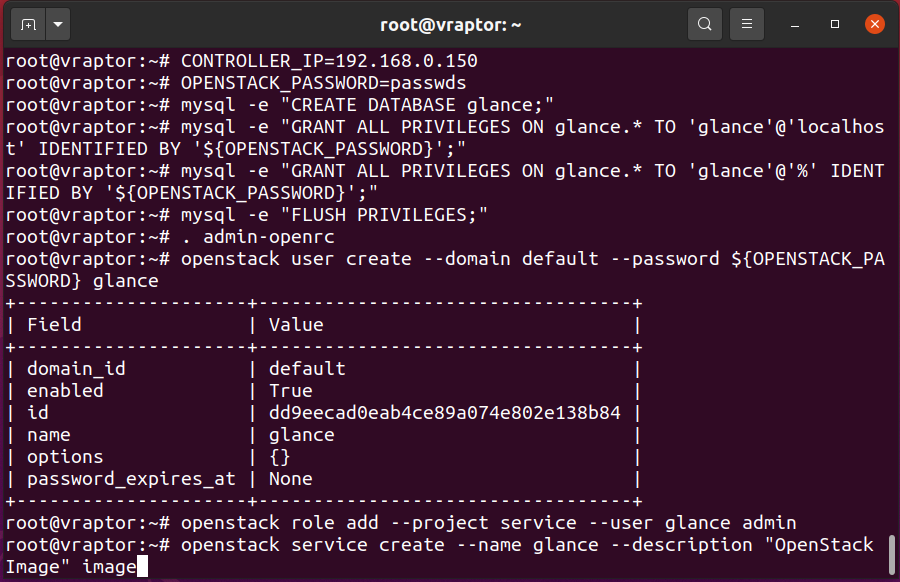Viewport: 900px width, 582px height.
Task: Click the domain_id default table row
Action: [x=324, y=368]
